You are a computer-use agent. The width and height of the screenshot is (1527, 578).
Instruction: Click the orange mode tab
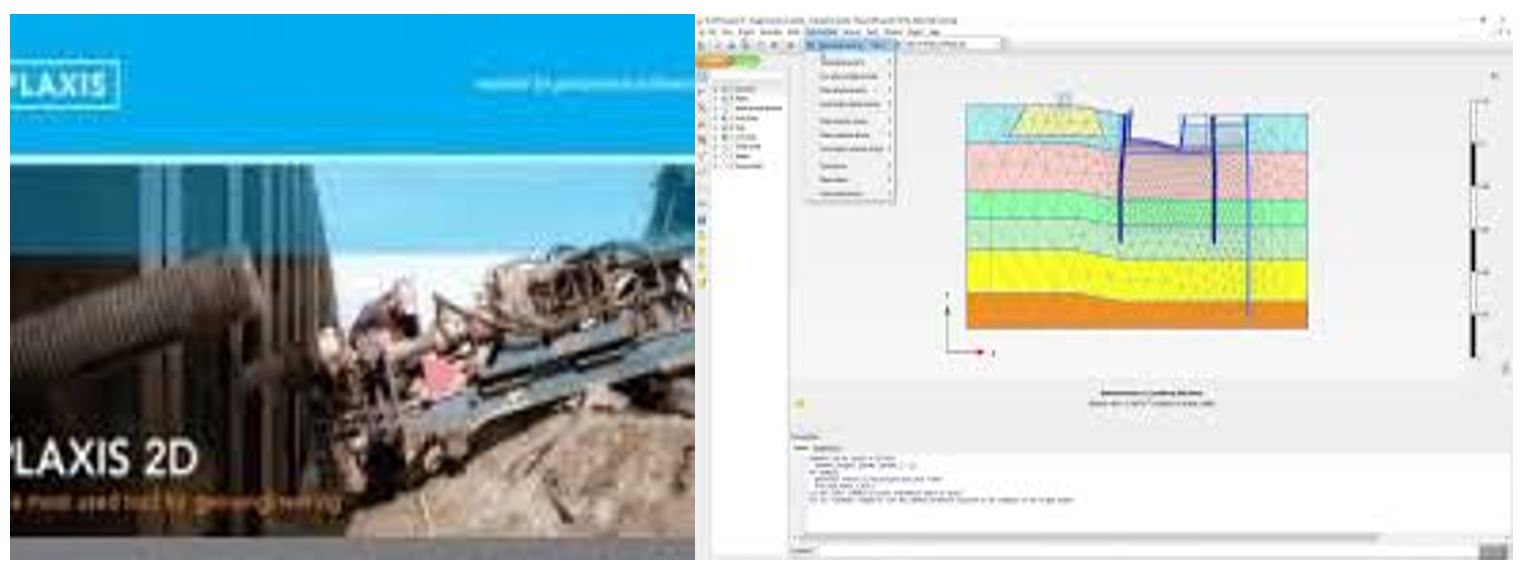pyautogui.click(x=716, y=61)
